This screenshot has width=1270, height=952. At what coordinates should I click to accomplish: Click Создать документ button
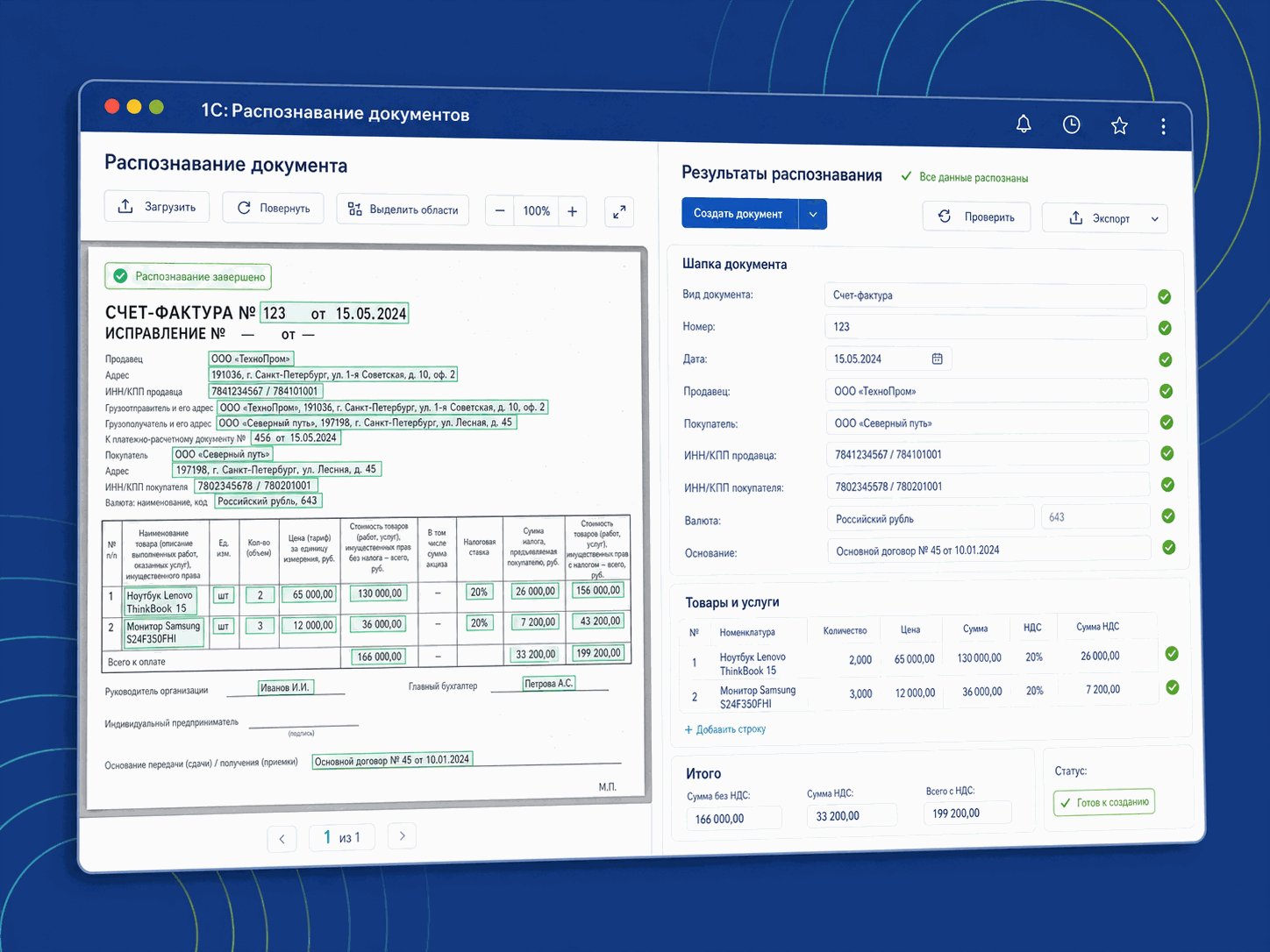click(x=739, y=213)
